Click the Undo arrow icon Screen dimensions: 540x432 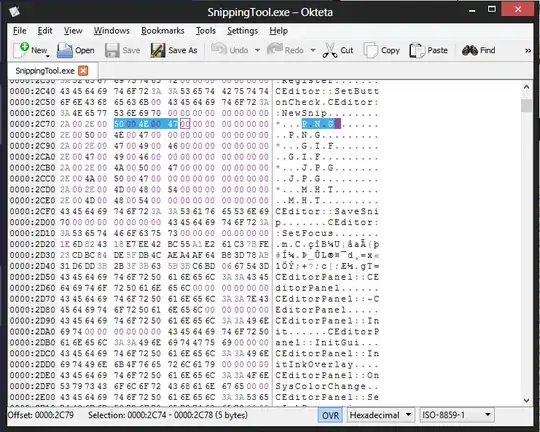click(219, 50)
